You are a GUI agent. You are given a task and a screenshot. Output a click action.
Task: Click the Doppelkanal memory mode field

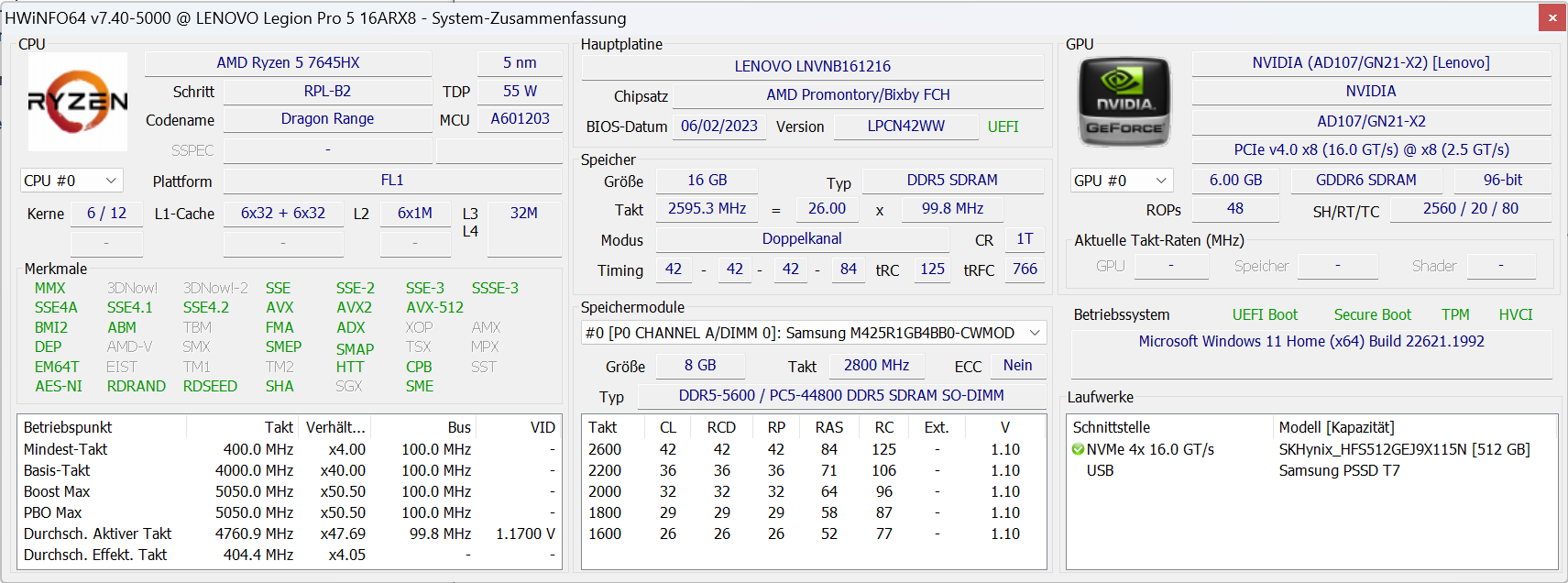coord(802,238)
